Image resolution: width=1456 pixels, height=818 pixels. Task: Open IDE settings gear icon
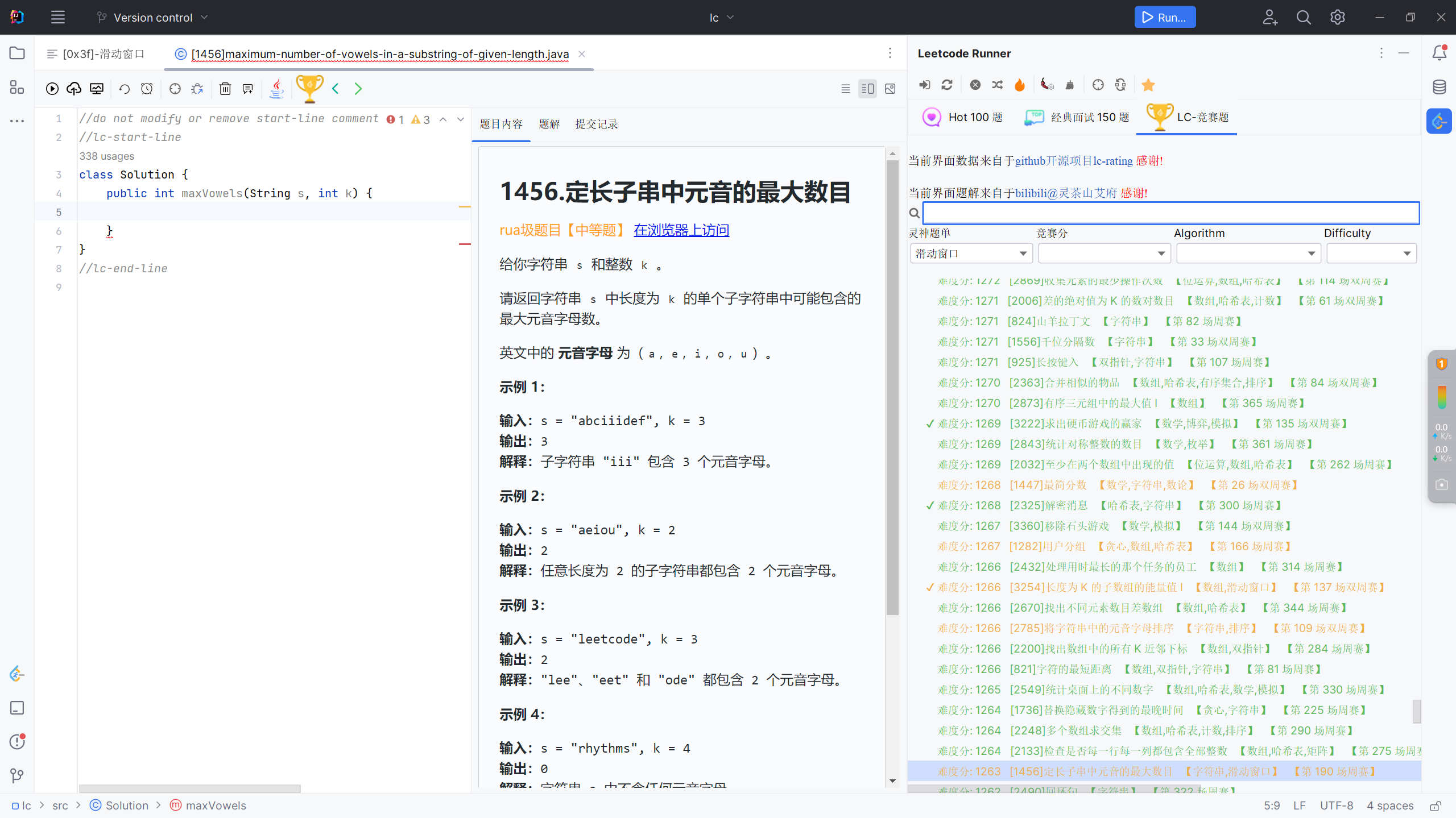click(x=1338, y=18)
